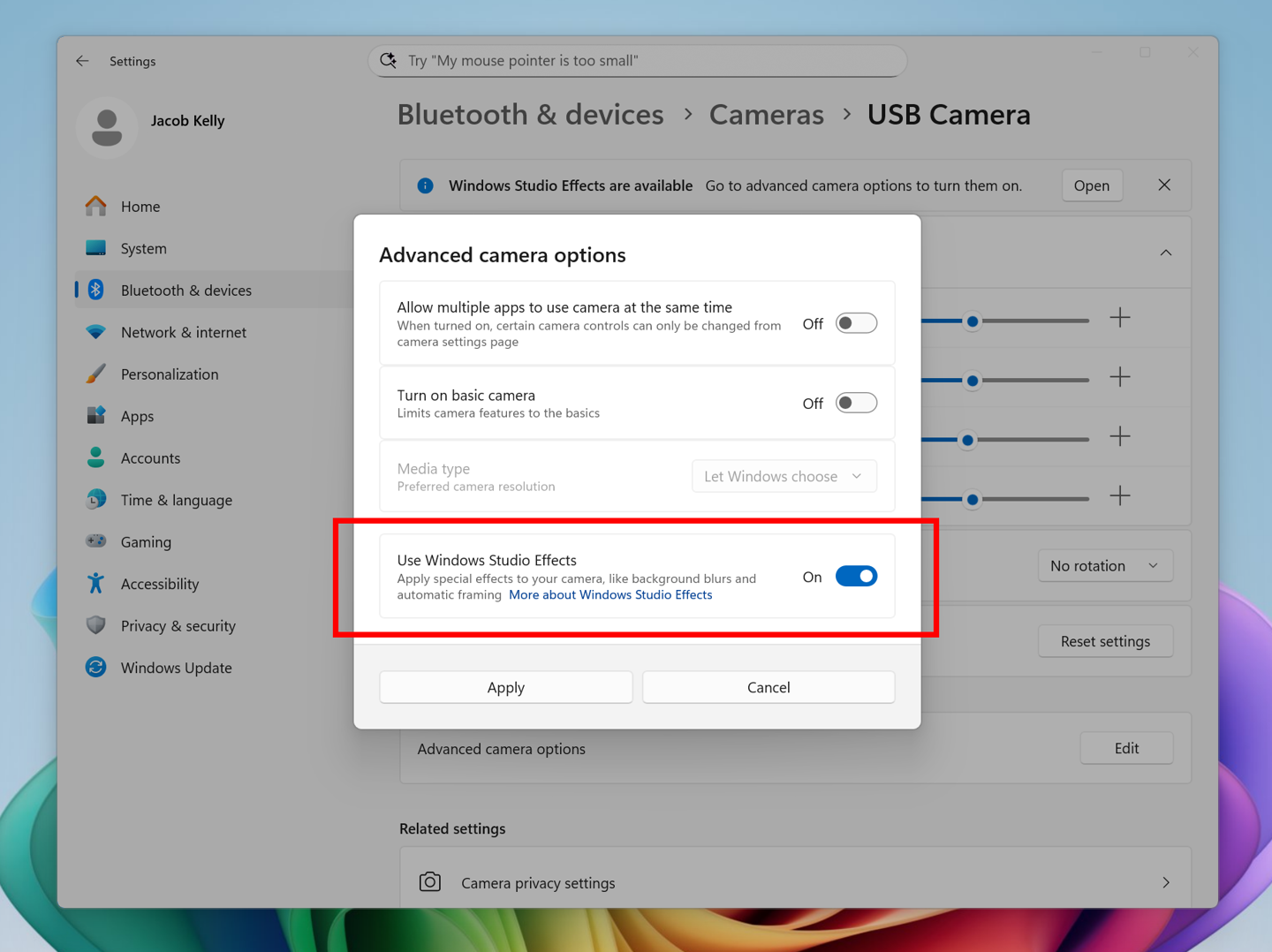
Task: Enable Allow multiple apps to use camera
Action: (x=855, y=323)
